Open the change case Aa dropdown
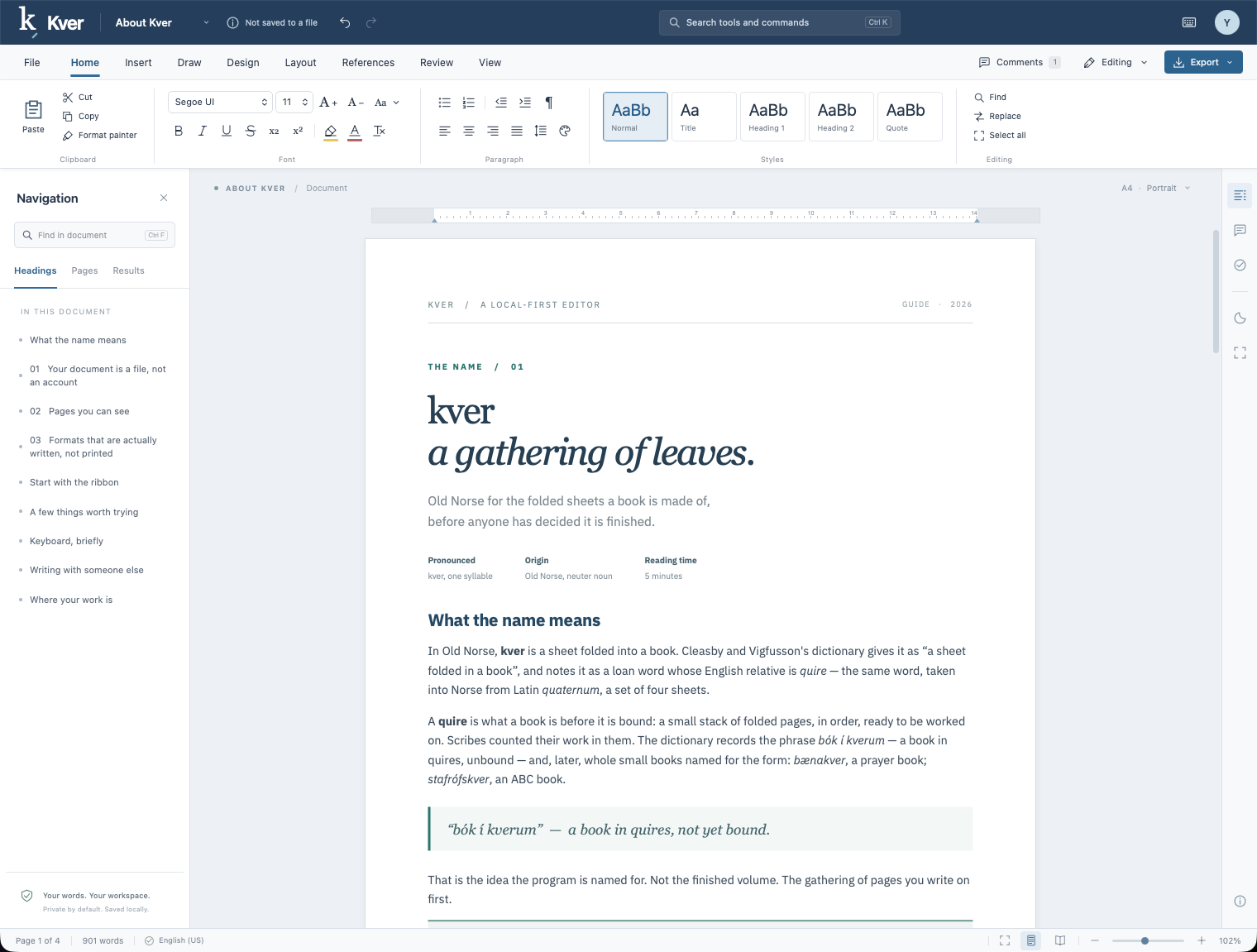This screenshot has width=1257, height=952. [x=386, y=103]
